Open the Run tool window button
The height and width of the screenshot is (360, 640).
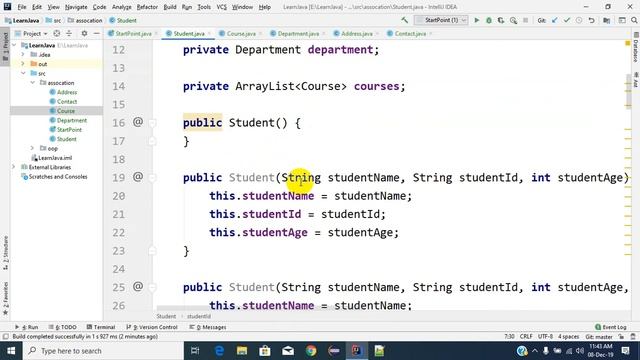27,327
